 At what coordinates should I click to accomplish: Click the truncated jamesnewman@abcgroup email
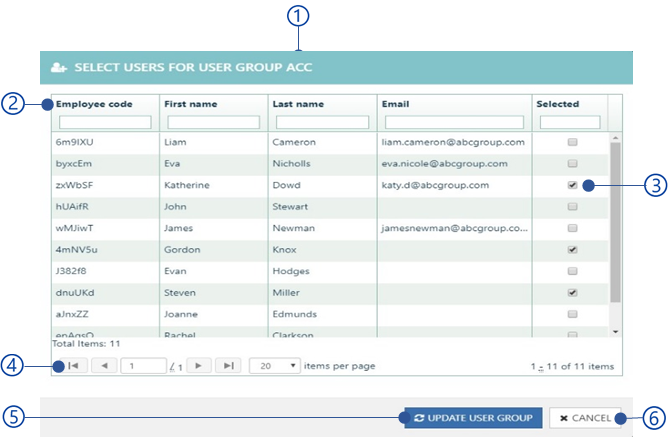pyautogui.click(x=454, y=228)
